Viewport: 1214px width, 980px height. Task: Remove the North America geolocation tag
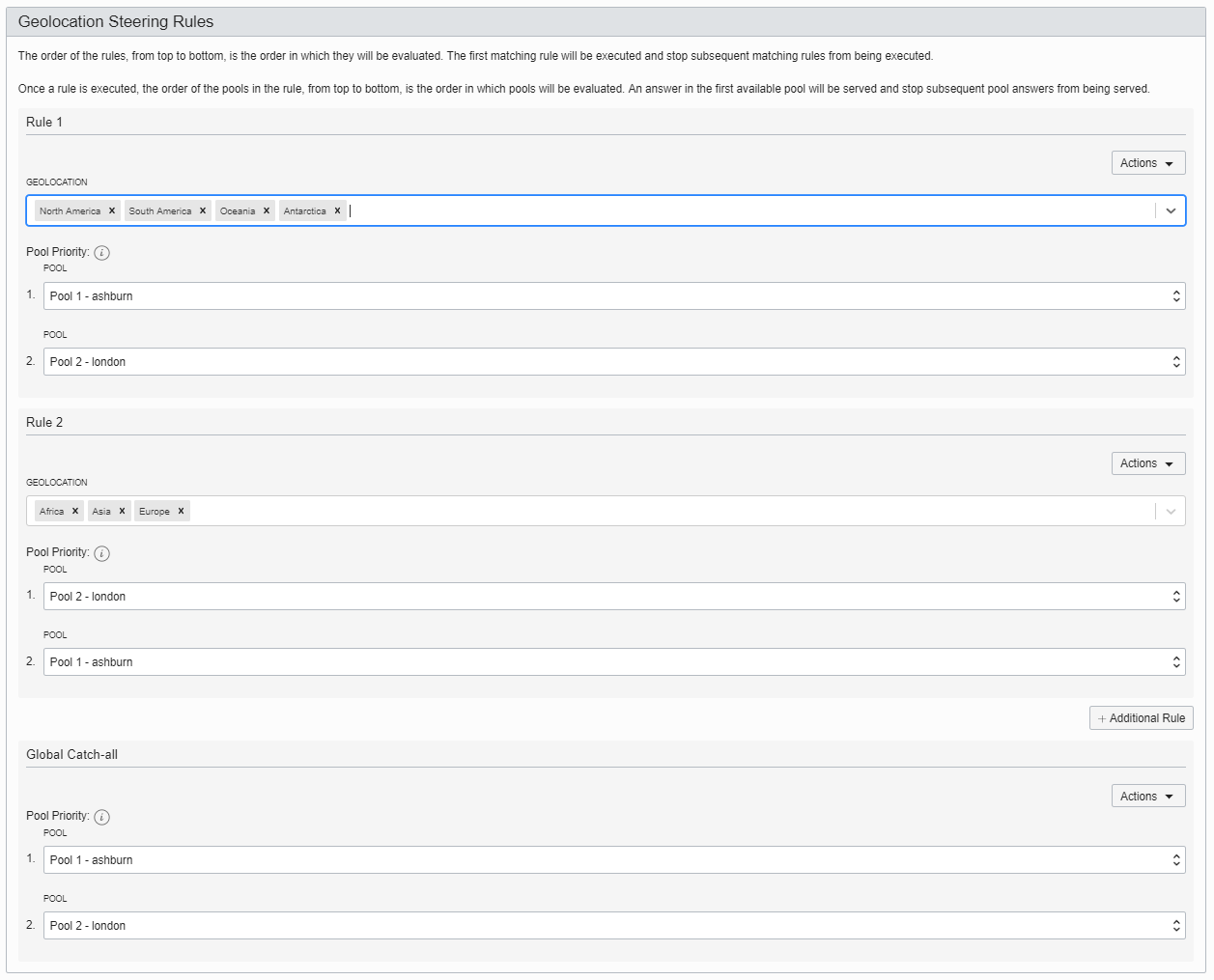[x=112, y=211]
